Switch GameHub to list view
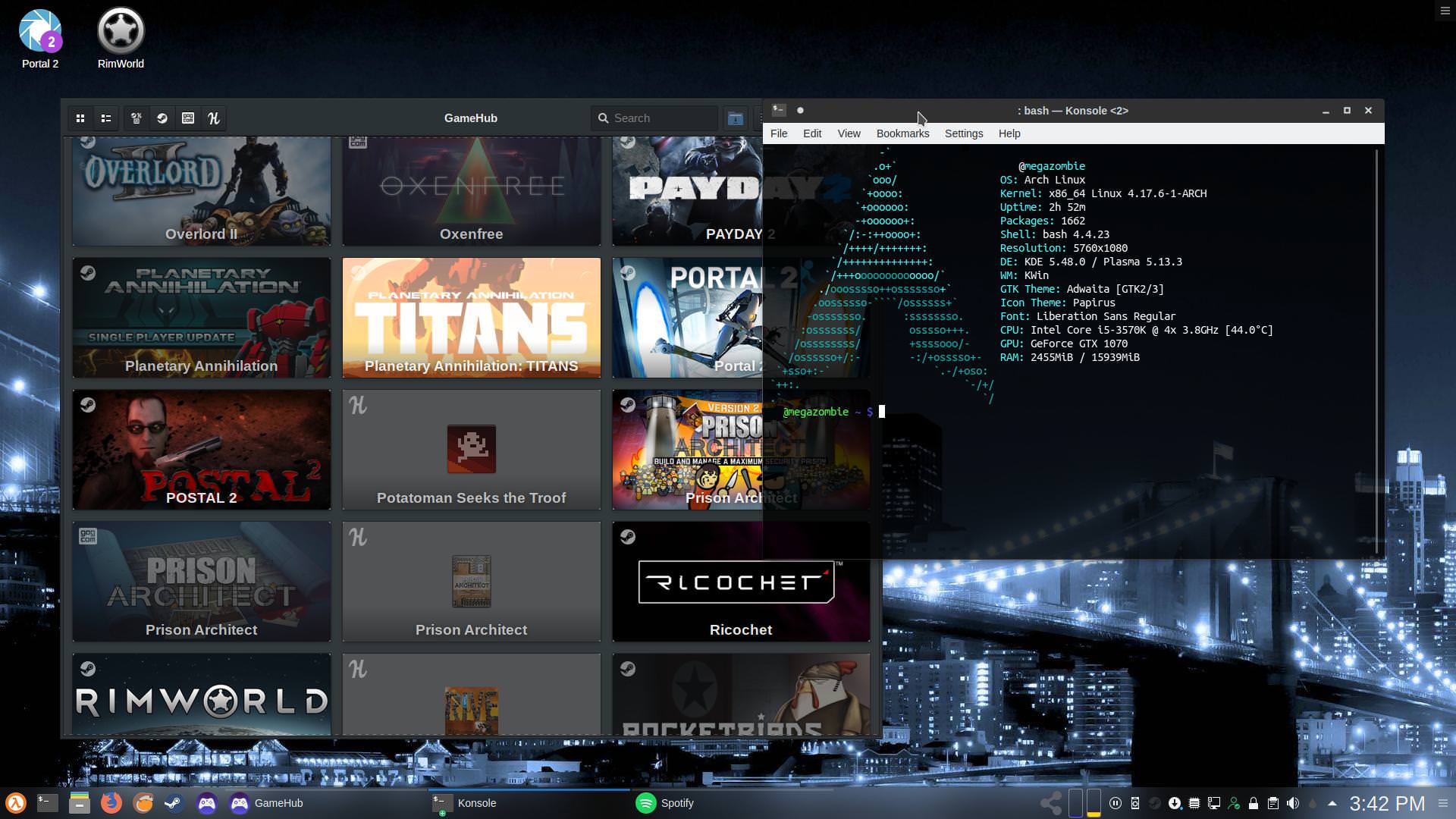 (106, 118)
